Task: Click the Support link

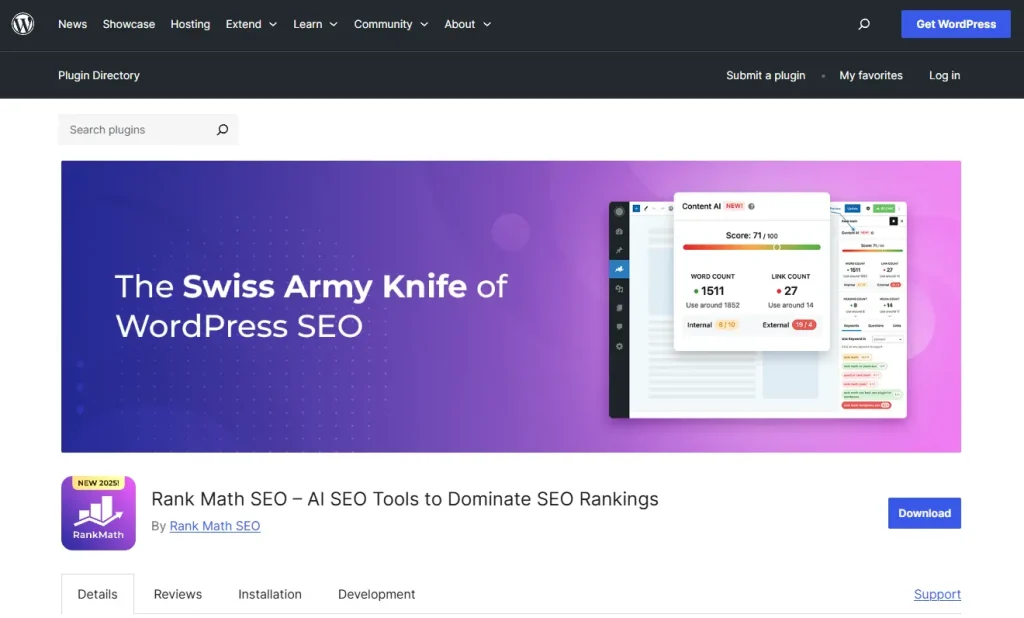Action: point(937,594)
